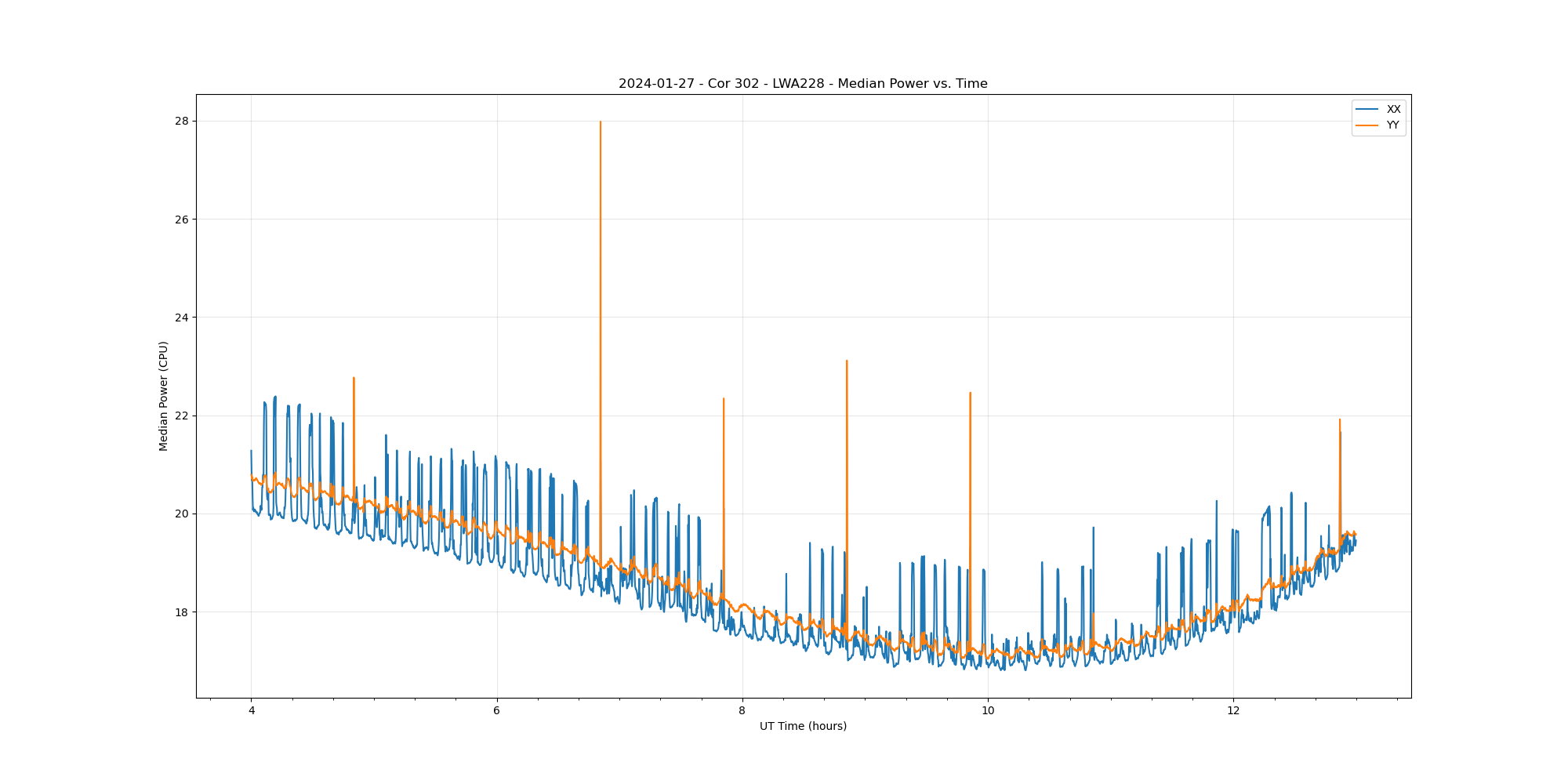This screenshot has width=1568, height=784.
Task: Click the y-axis tick label 28
Action: 182,122
